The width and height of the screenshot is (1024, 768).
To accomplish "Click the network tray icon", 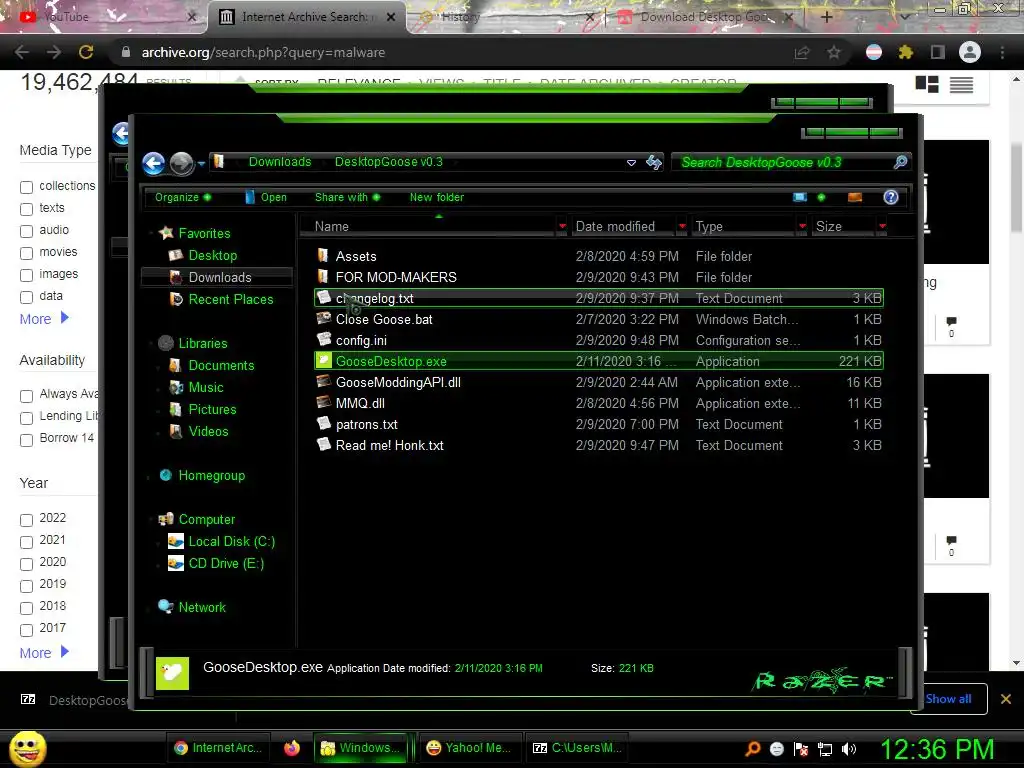I will (825, 749).
